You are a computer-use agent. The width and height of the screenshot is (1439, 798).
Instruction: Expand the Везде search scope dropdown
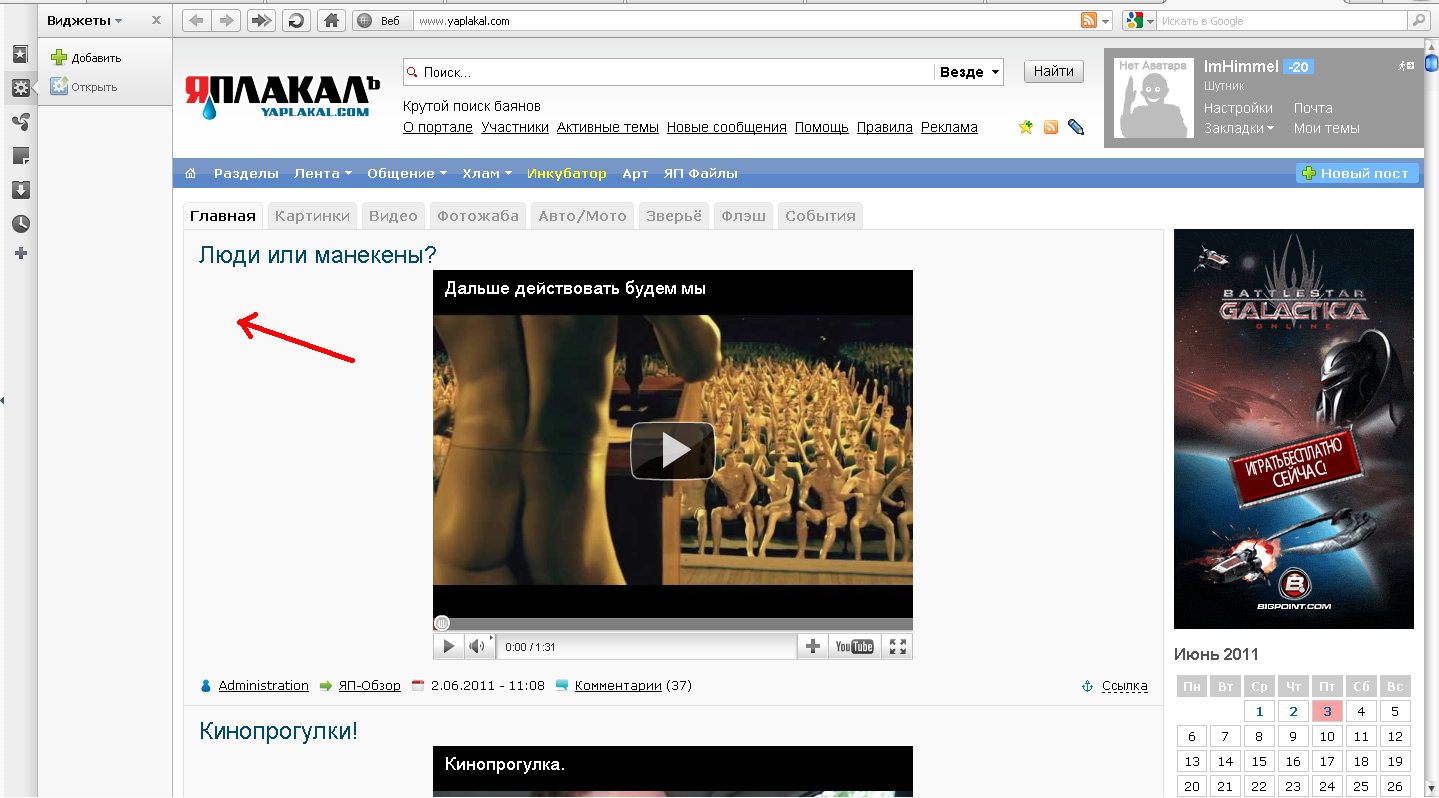tap(970, 72)
